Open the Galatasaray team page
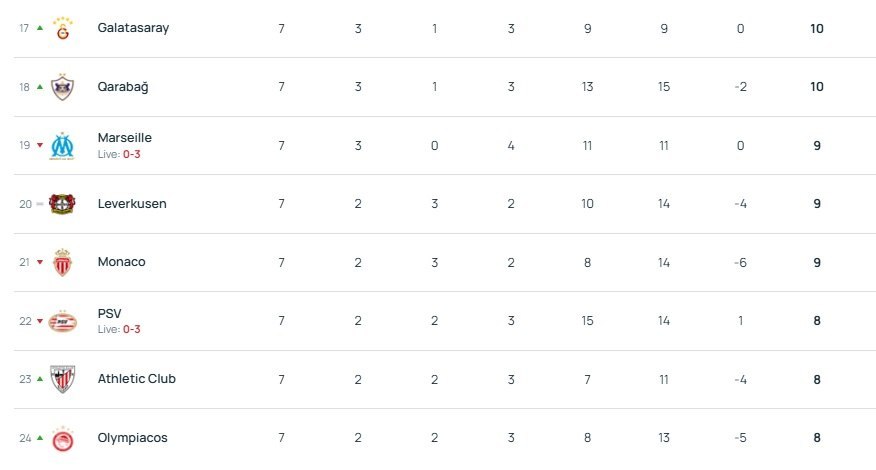876x470 pixels. (133, 28)
